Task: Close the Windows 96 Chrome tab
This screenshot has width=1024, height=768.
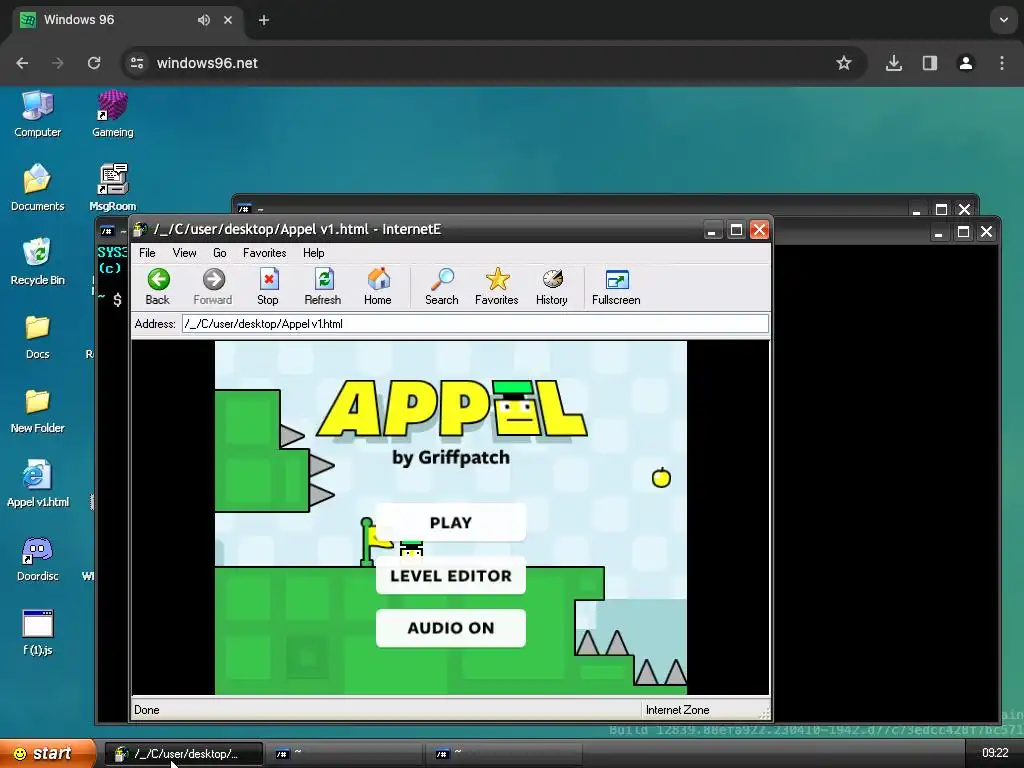Action: [x=228, y=20]
